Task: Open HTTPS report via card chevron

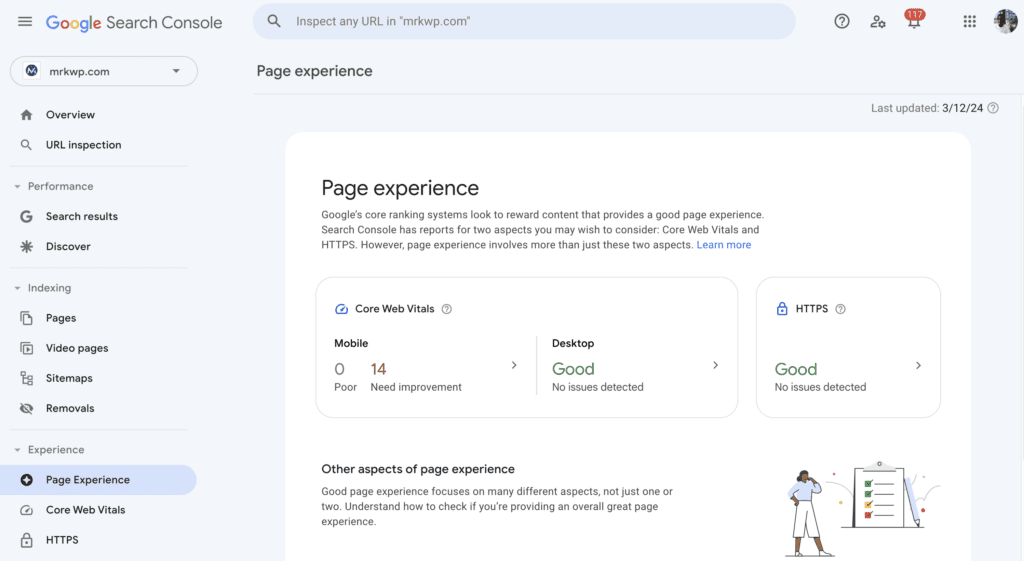Action: click(918, 366)
